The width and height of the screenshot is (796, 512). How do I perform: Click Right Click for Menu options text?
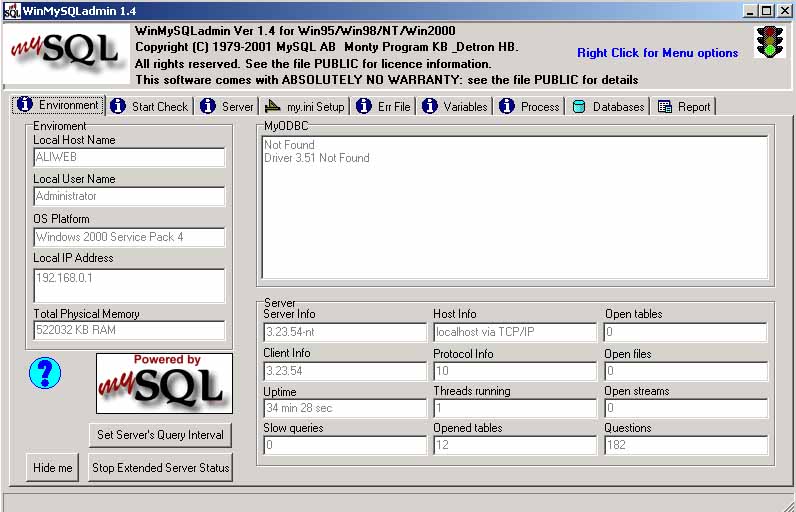pos(657,53)
